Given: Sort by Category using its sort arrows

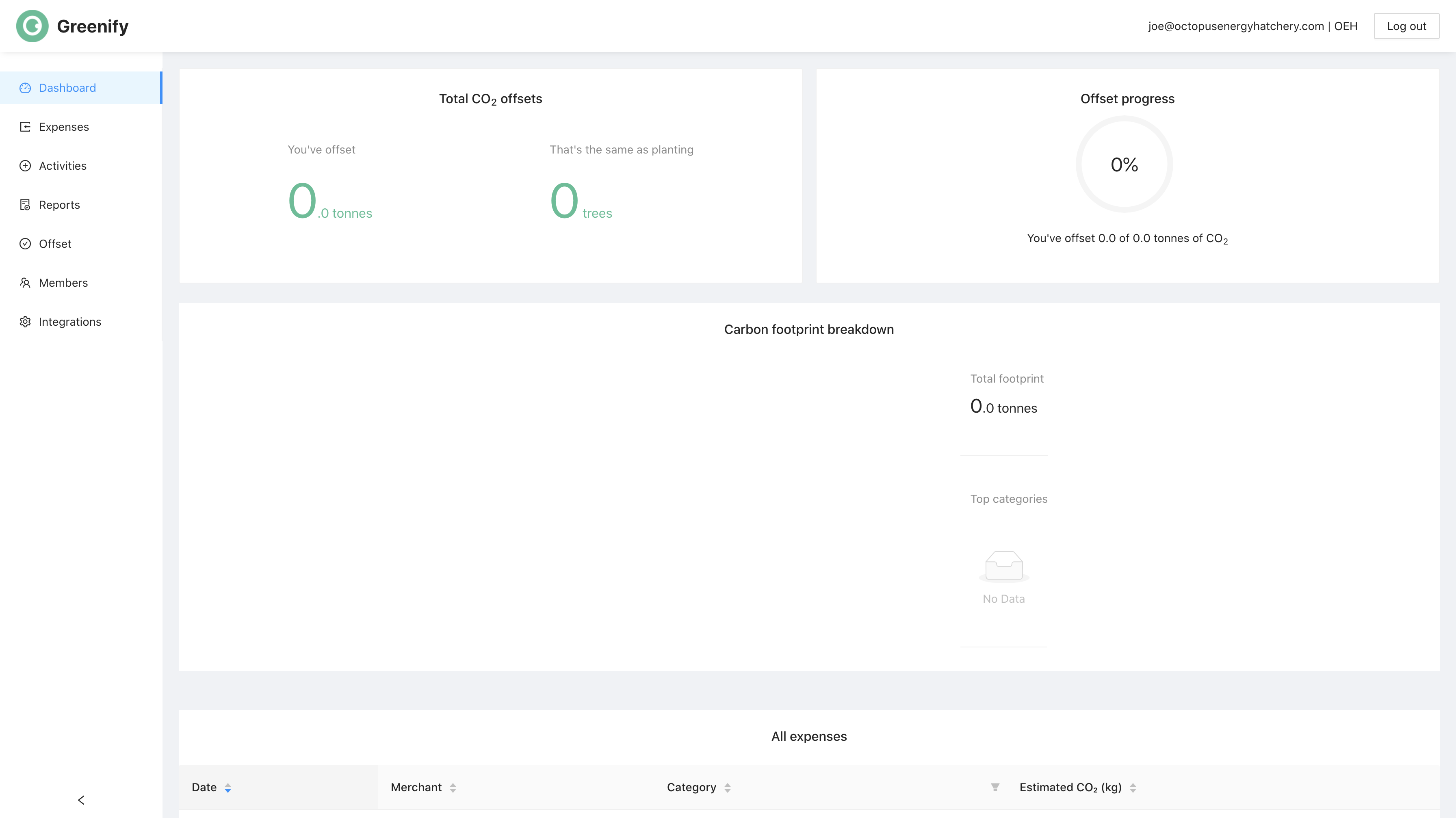Looking at the screenshot, I should pos(728,788).
